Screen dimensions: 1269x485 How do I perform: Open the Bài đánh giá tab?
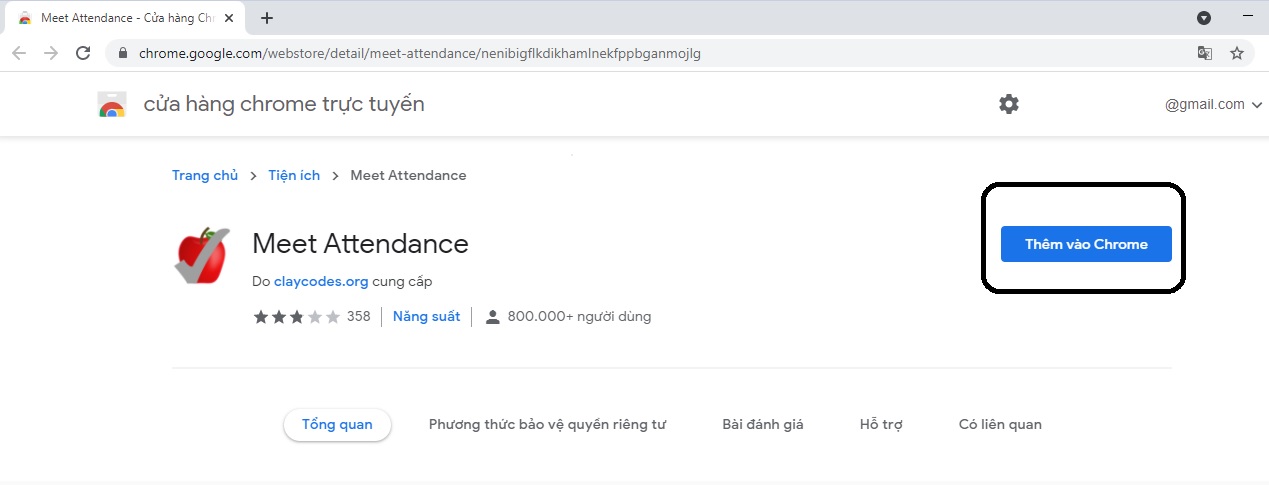coord(763,424)
